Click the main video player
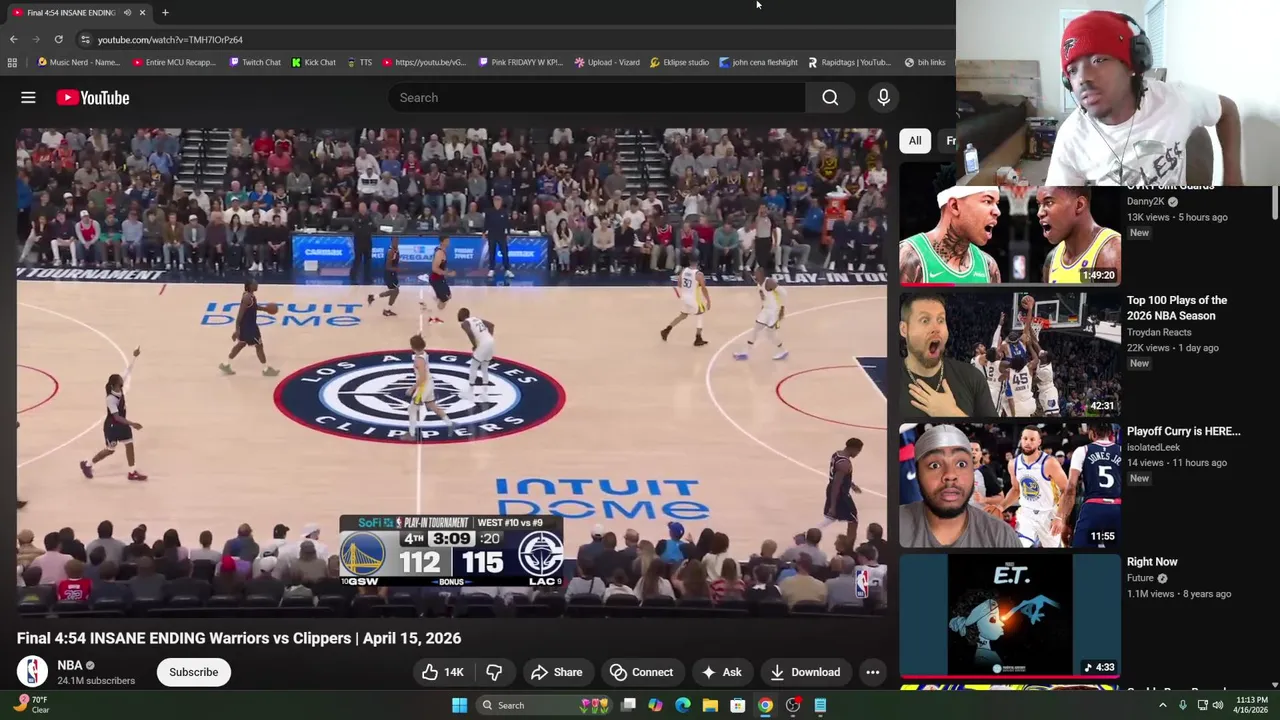Screen dimensions: 1280x720 [x=451, y=372]
